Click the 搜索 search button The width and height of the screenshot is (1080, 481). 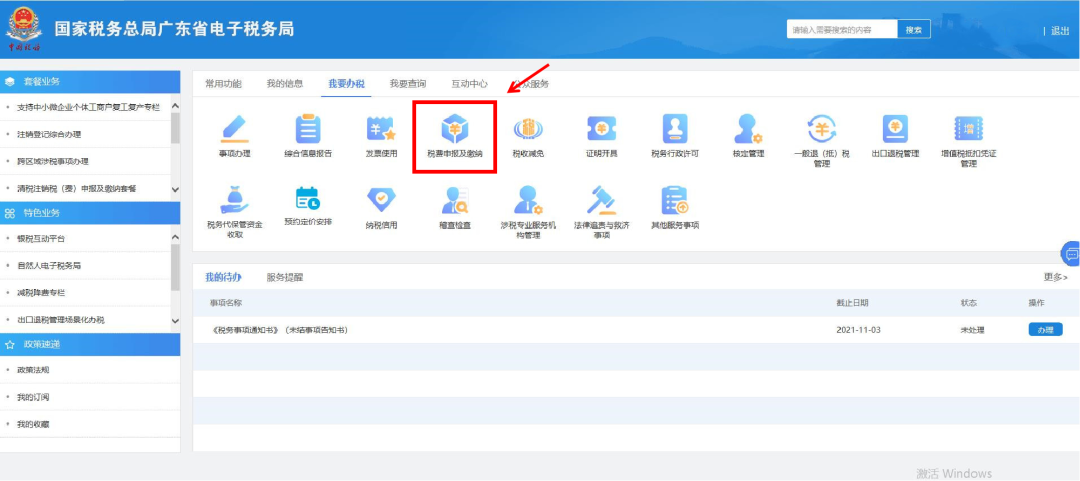coord(913,30)
